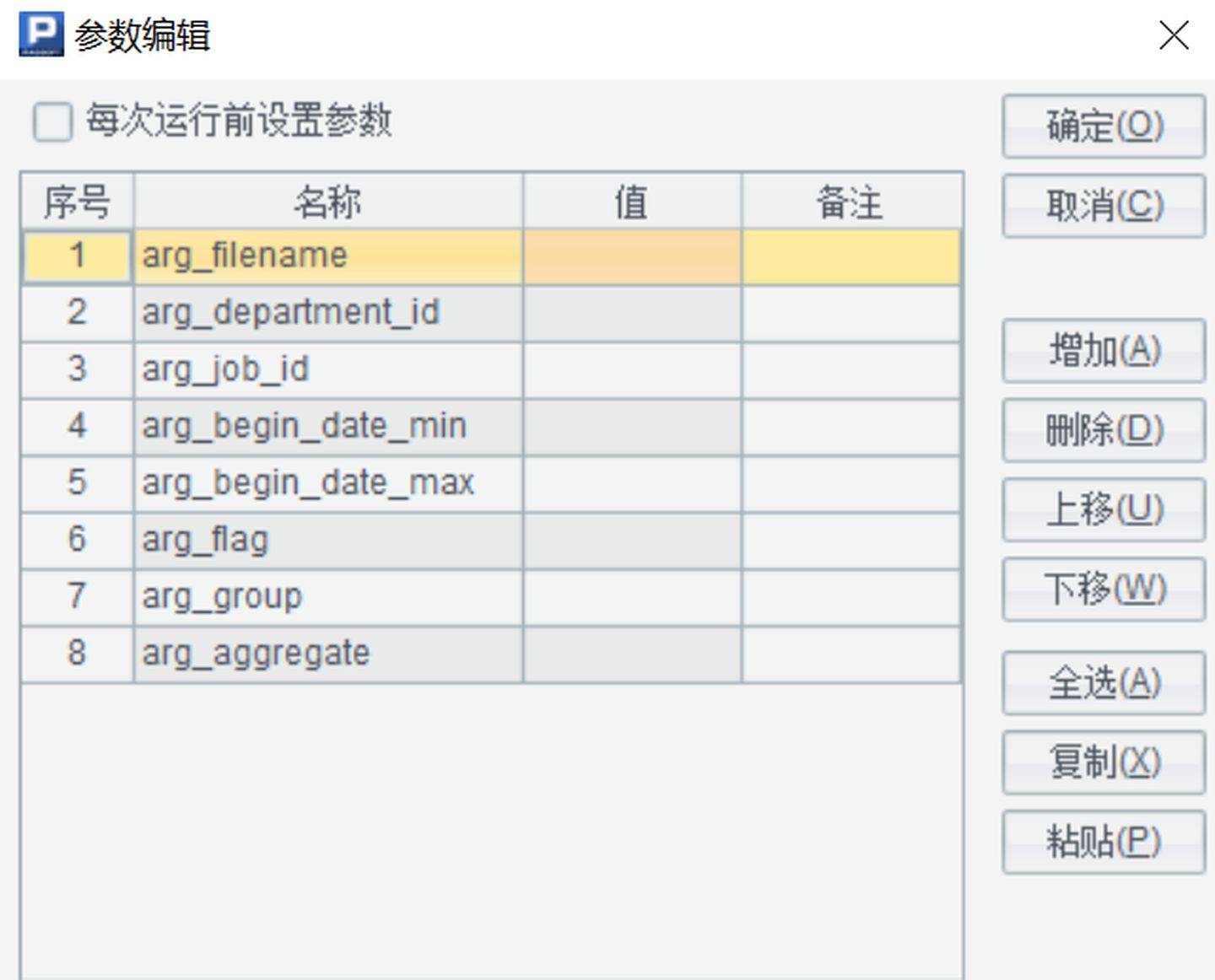This screenshot has width=1215, height=980.
Task: Click 上移(U) to move row up
Action: [1104, 509]
